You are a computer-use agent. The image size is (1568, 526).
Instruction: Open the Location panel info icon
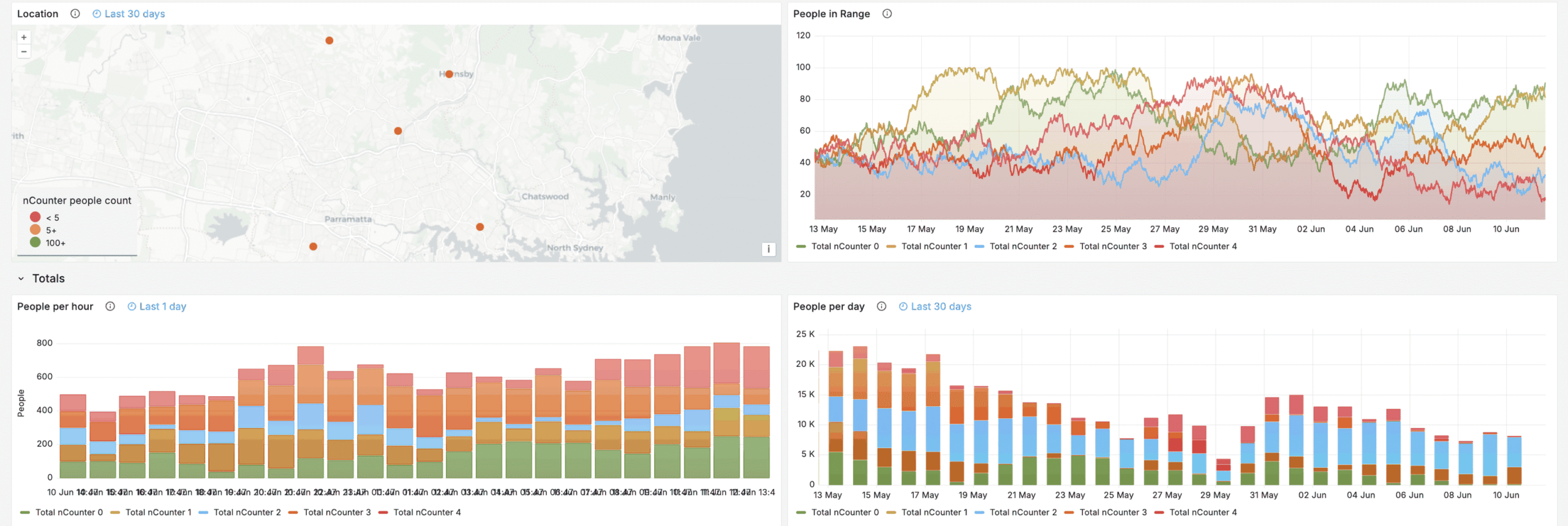(75, 13)
